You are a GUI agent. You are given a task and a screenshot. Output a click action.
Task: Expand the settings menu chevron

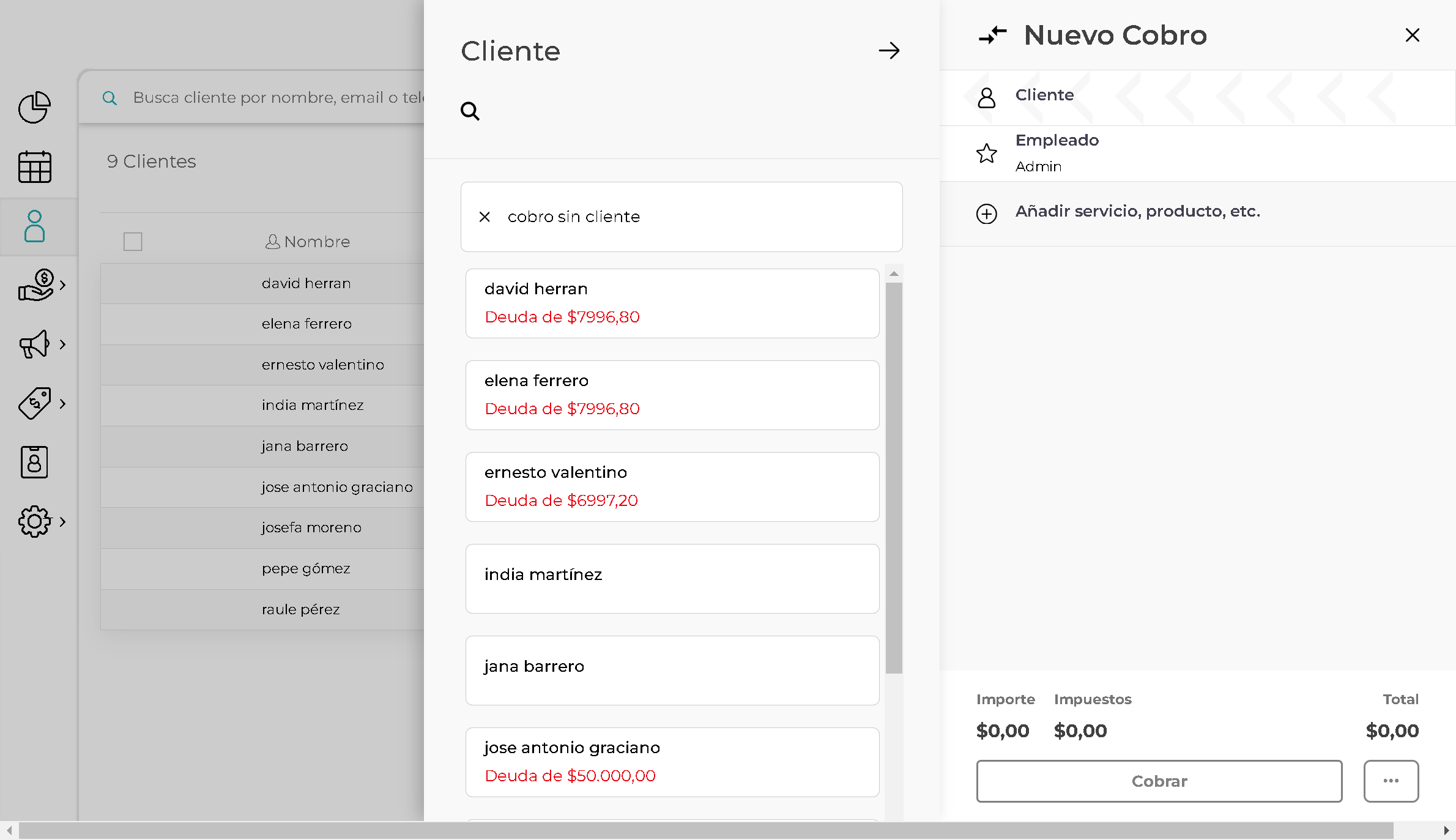pos(62,521)
